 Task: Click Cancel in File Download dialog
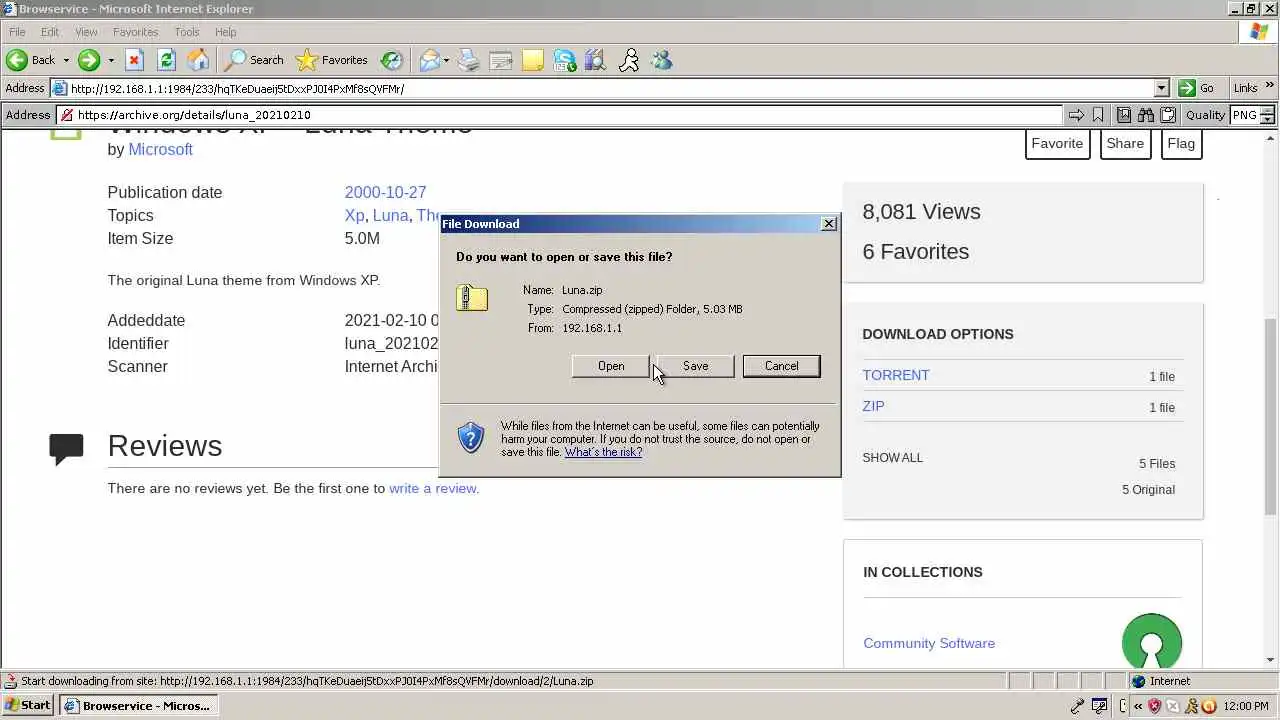click(x=781, y=366)
